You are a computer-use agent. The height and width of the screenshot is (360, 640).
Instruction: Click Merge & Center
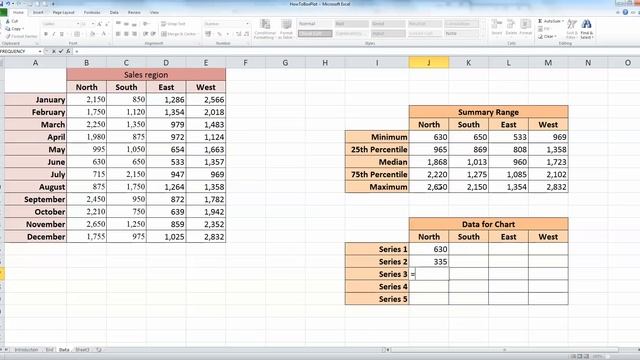(179, 34)
